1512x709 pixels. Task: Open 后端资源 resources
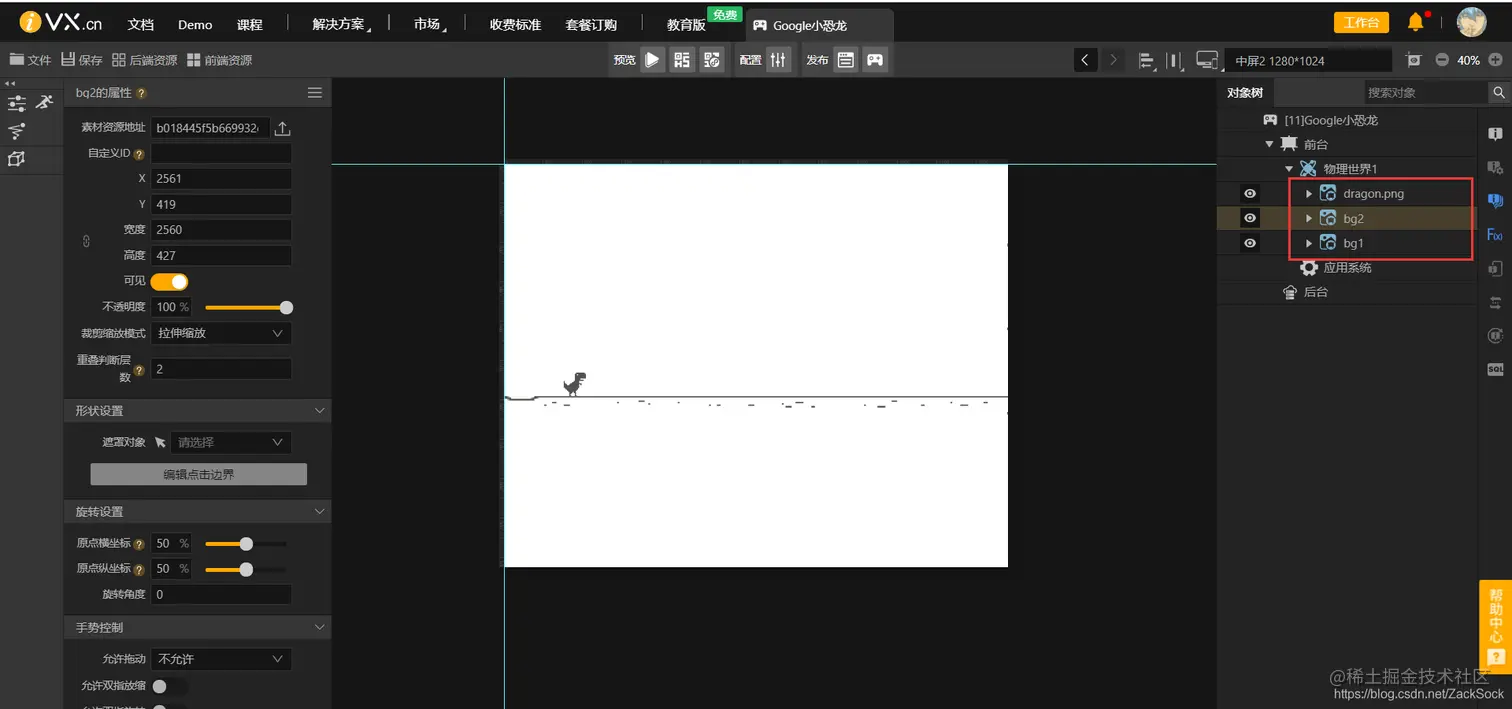click(x=145, y=60)
